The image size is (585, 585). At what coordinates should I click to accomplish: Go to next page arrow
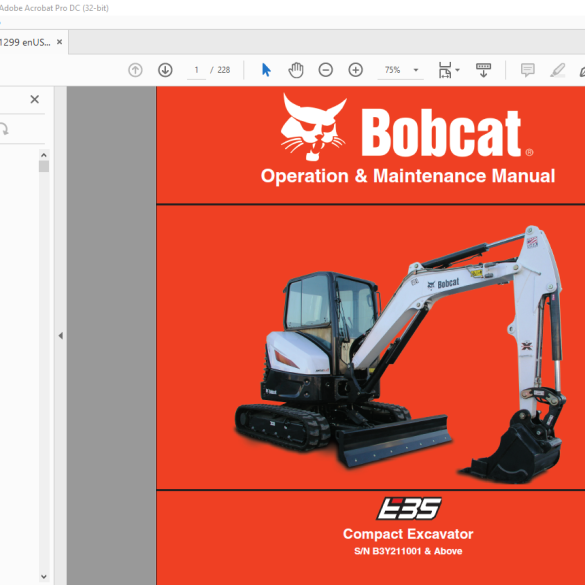pyautogui.click(x=165, y=70)
